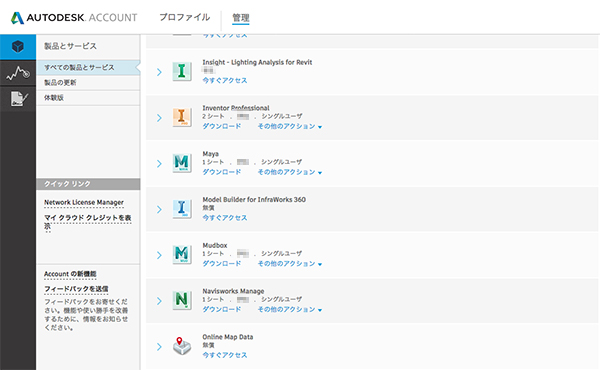This screenshot has height=370, width=600.
Task: Switch to the 管理 tab
Action: pos(241,18)
